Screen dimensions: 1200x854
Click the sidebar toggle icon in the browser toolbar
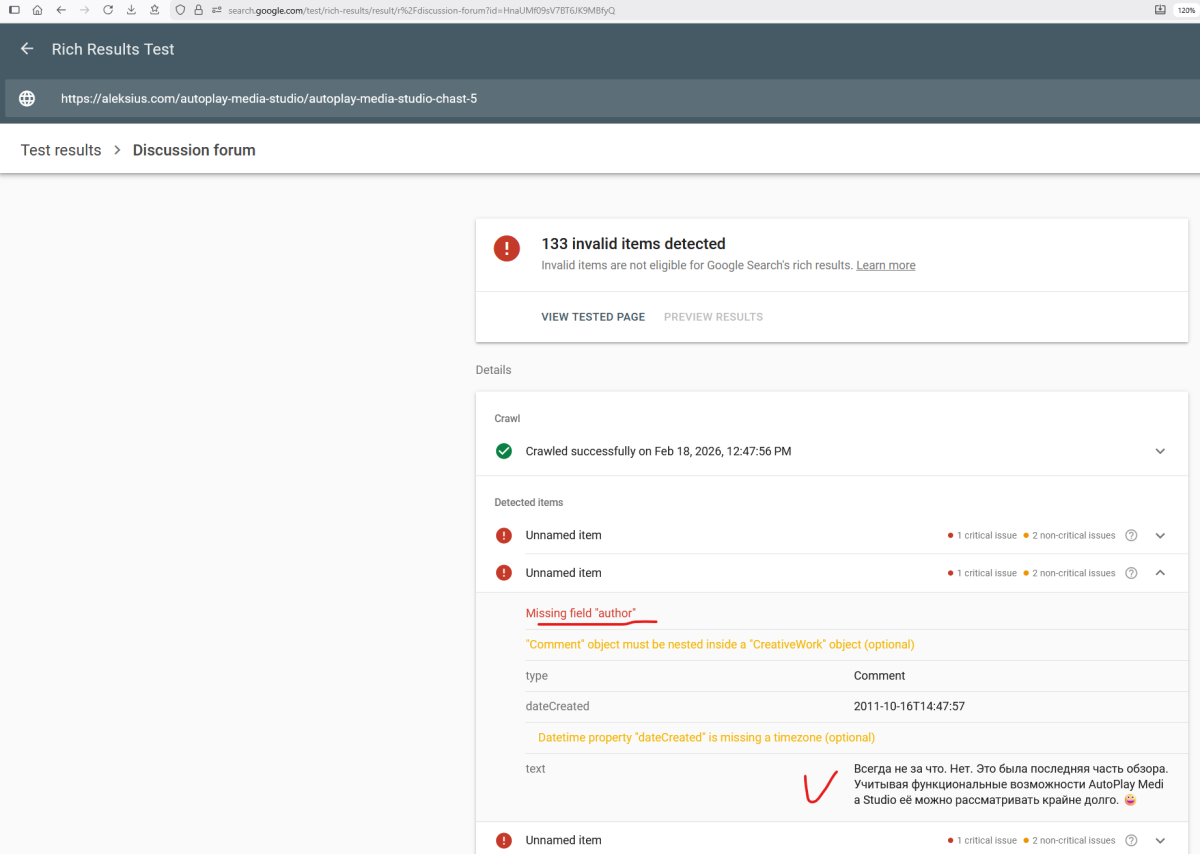click(14, 10)
